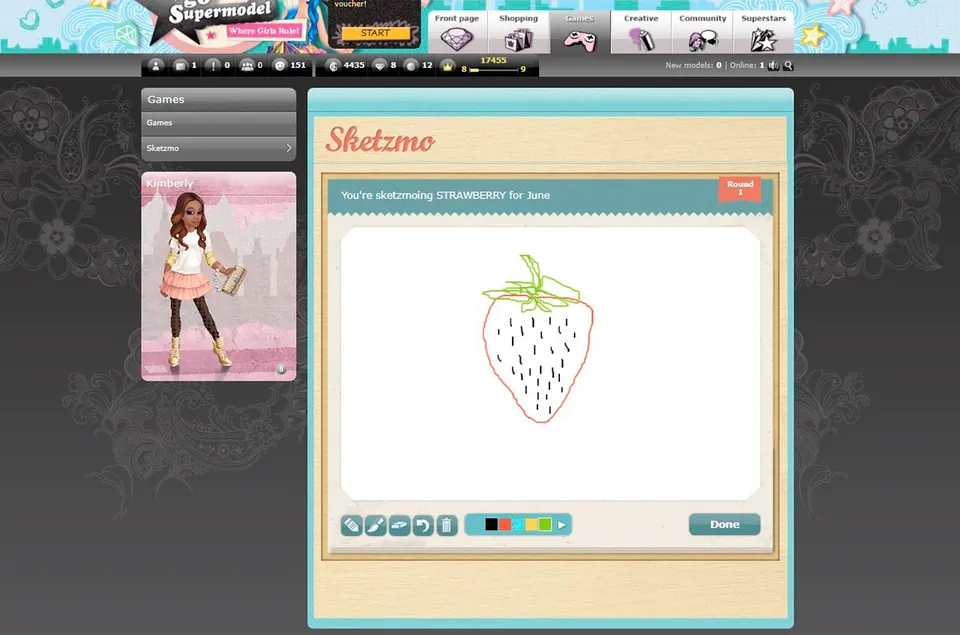Viewport: 960px width, 635px height.
Task: Click the gold crown level icon
Action: point(448,66)
